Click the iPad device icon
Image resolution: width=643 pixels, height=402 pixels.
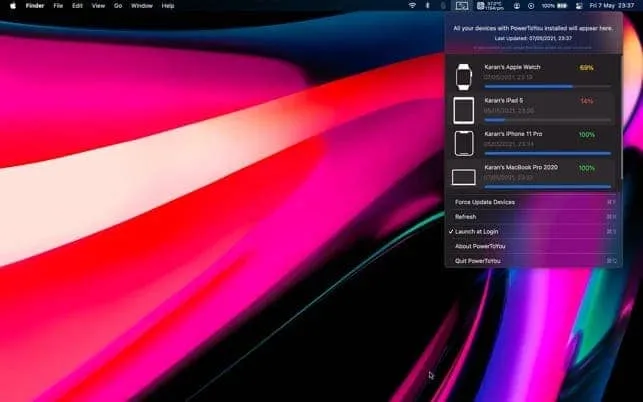(463, 110)
